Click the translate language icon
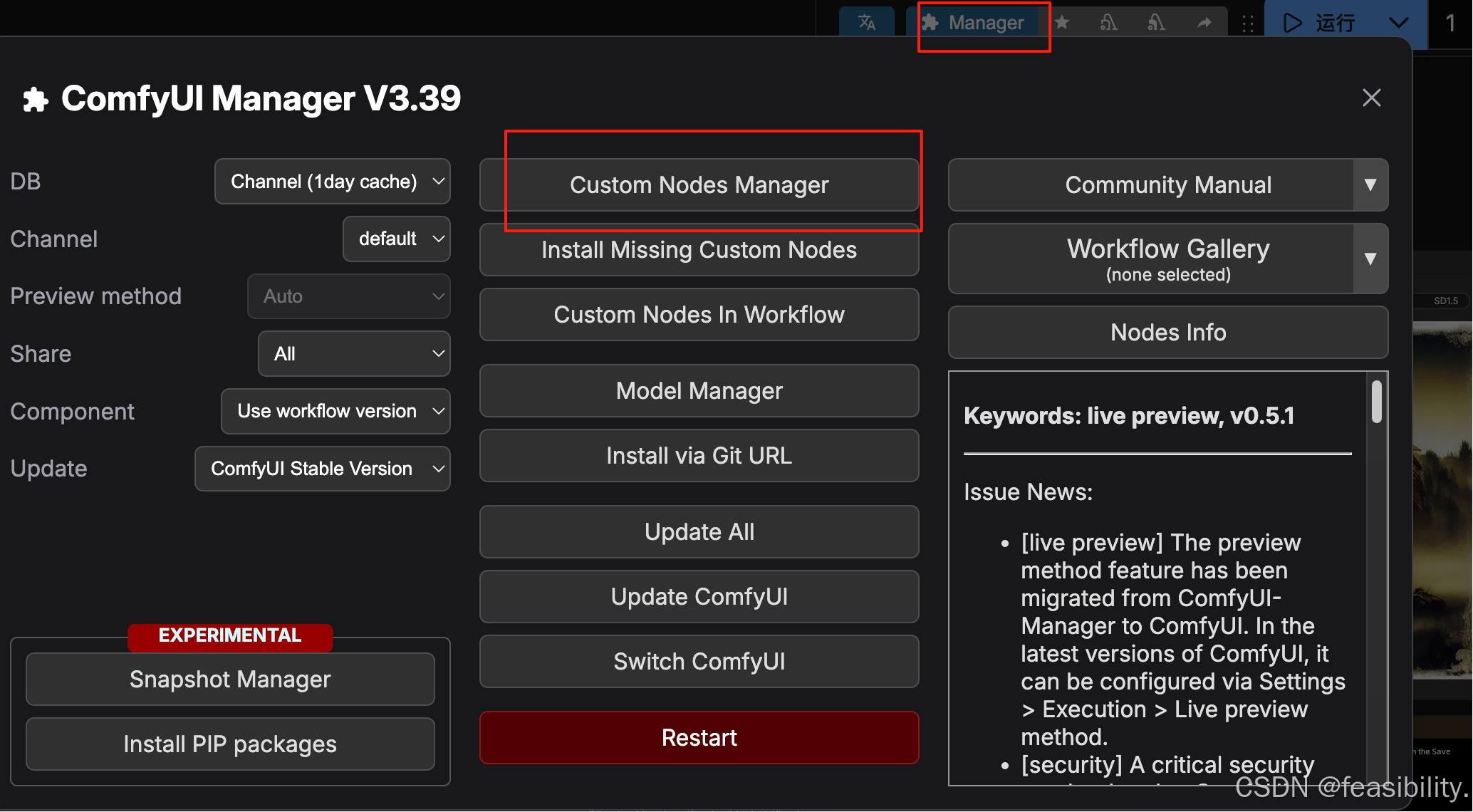The width and height of the screenshot is (1473, 812). tap(866, 23)
